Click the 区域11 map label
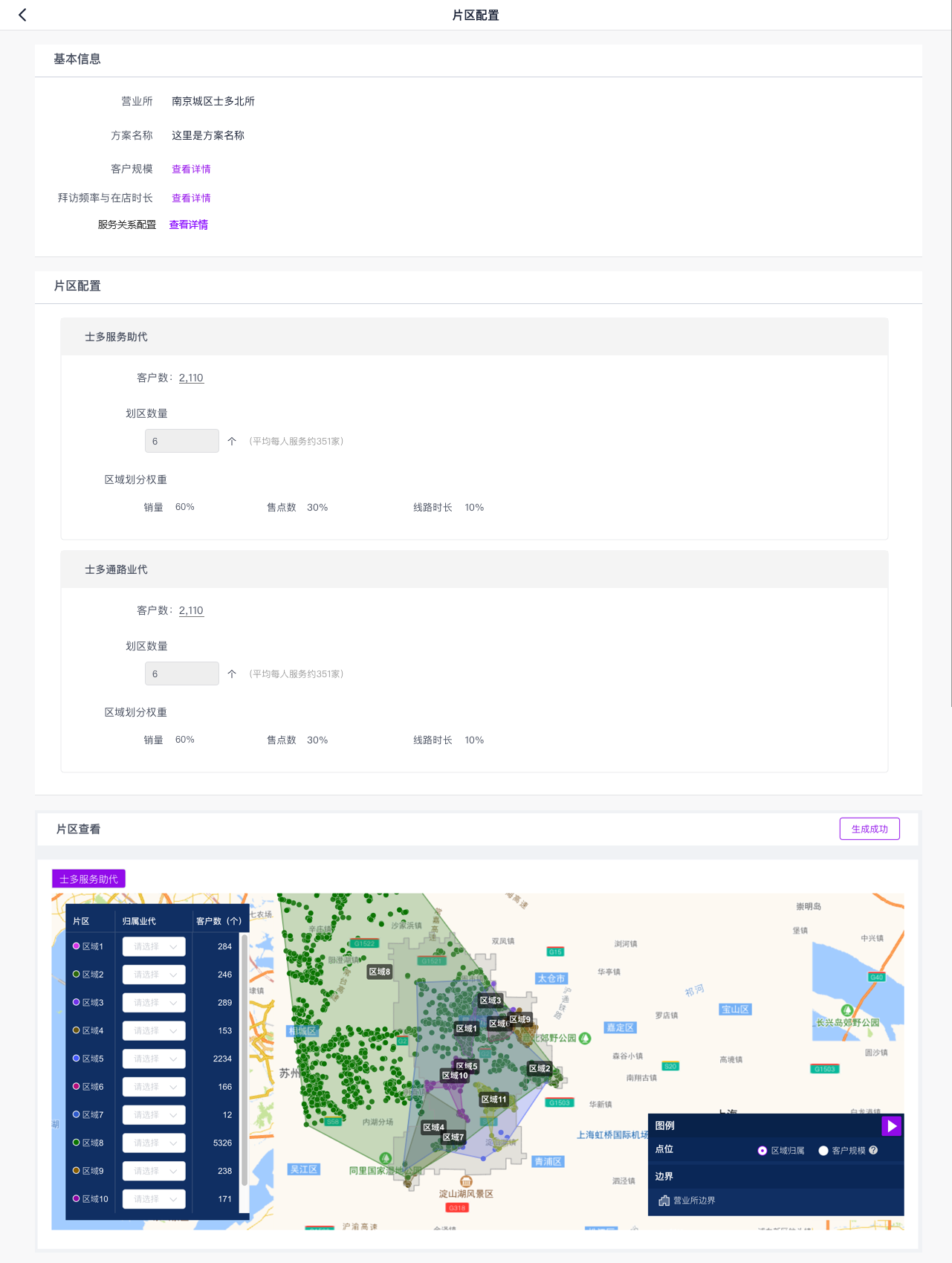 pos(493,1099)
